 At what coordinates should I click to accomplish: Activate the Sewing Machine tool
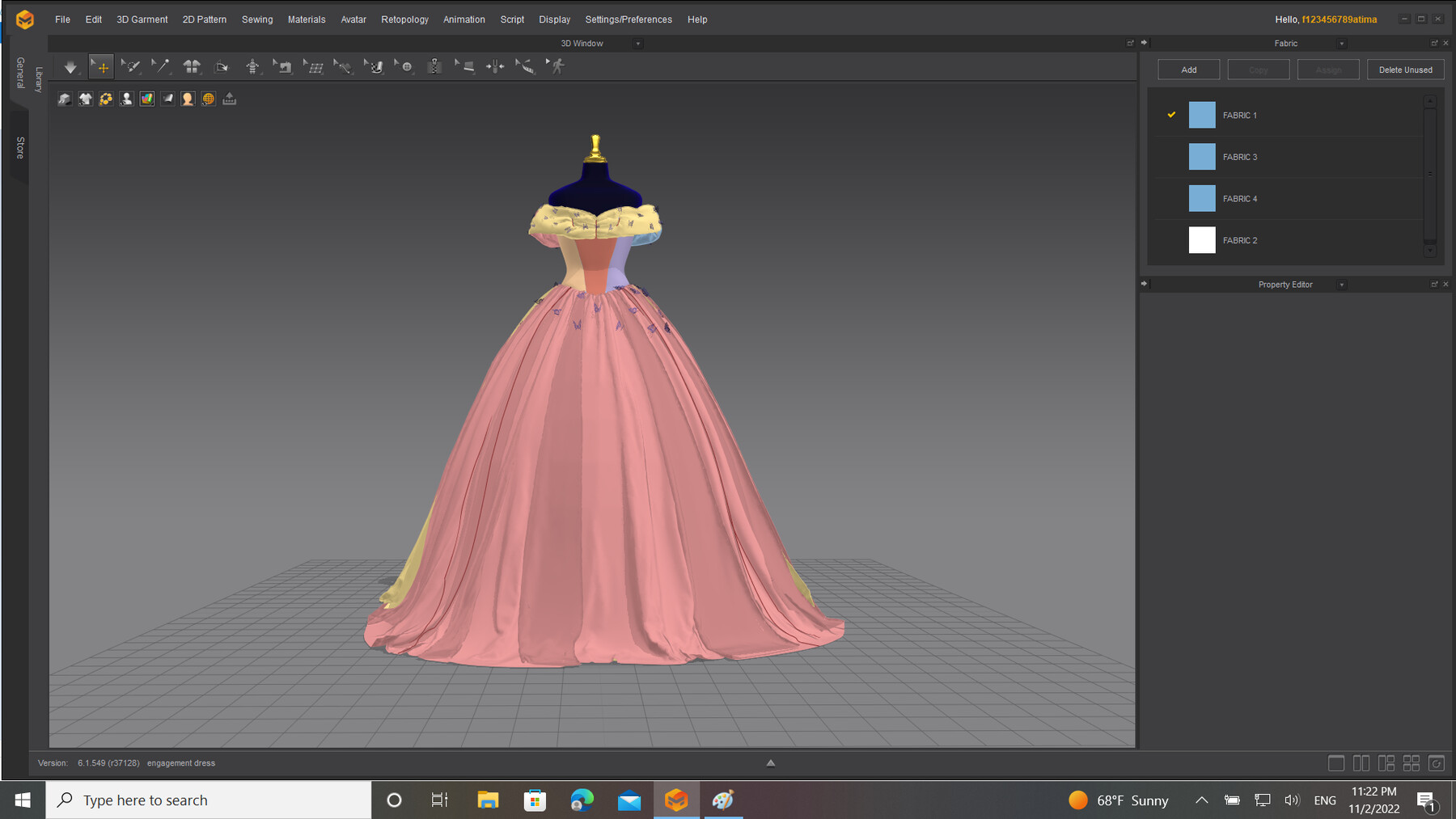(x=283, y=66)
